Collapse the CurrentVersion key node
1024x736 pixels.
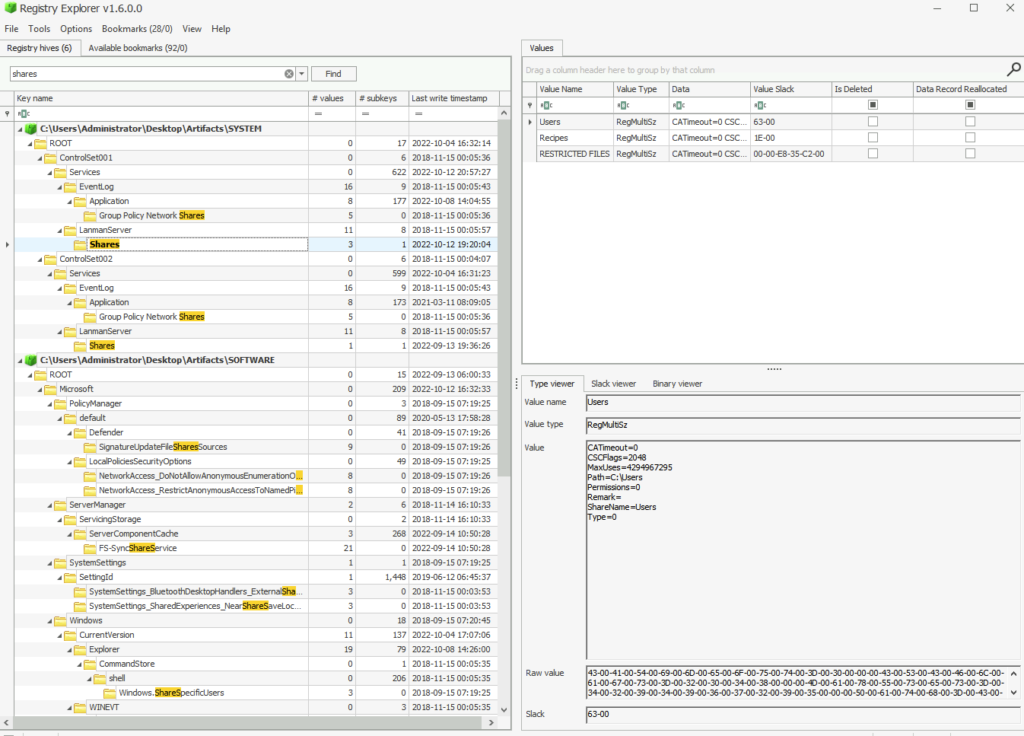coord(60,635)
